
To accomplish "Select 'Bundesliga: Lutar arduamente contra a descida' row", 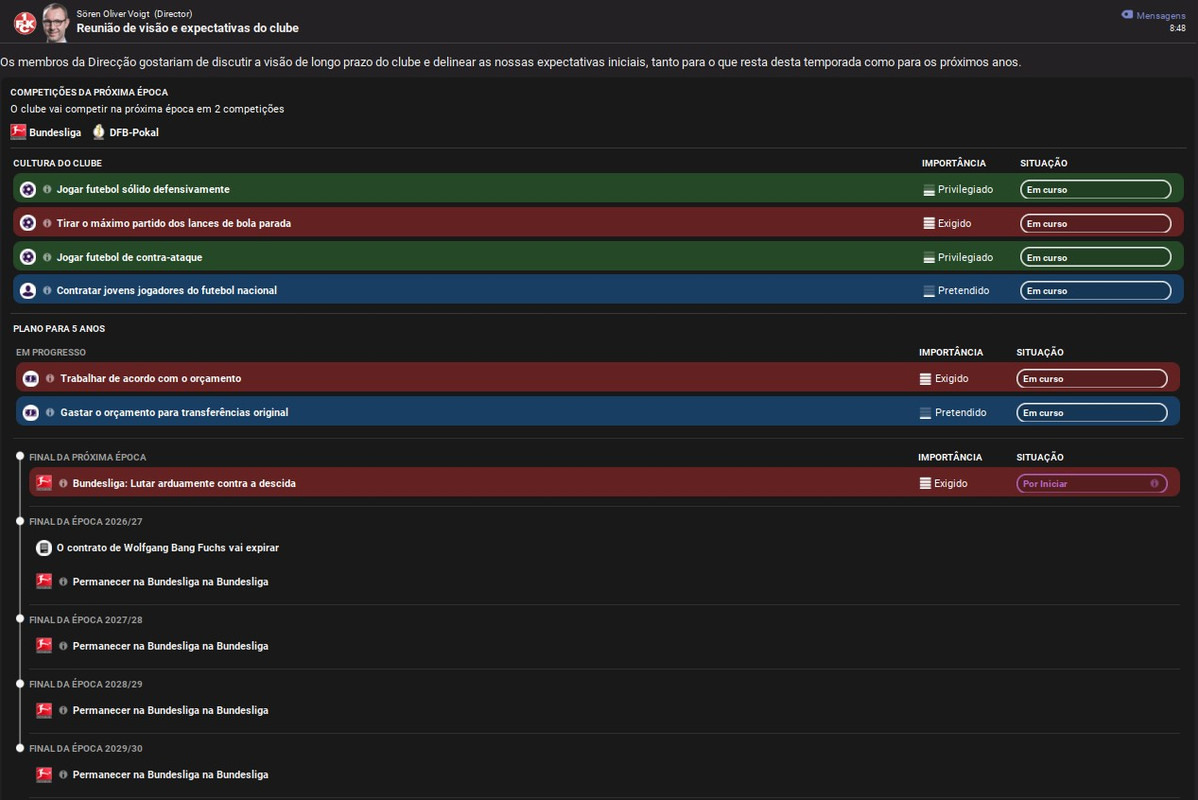I will [x=604, y=483].
